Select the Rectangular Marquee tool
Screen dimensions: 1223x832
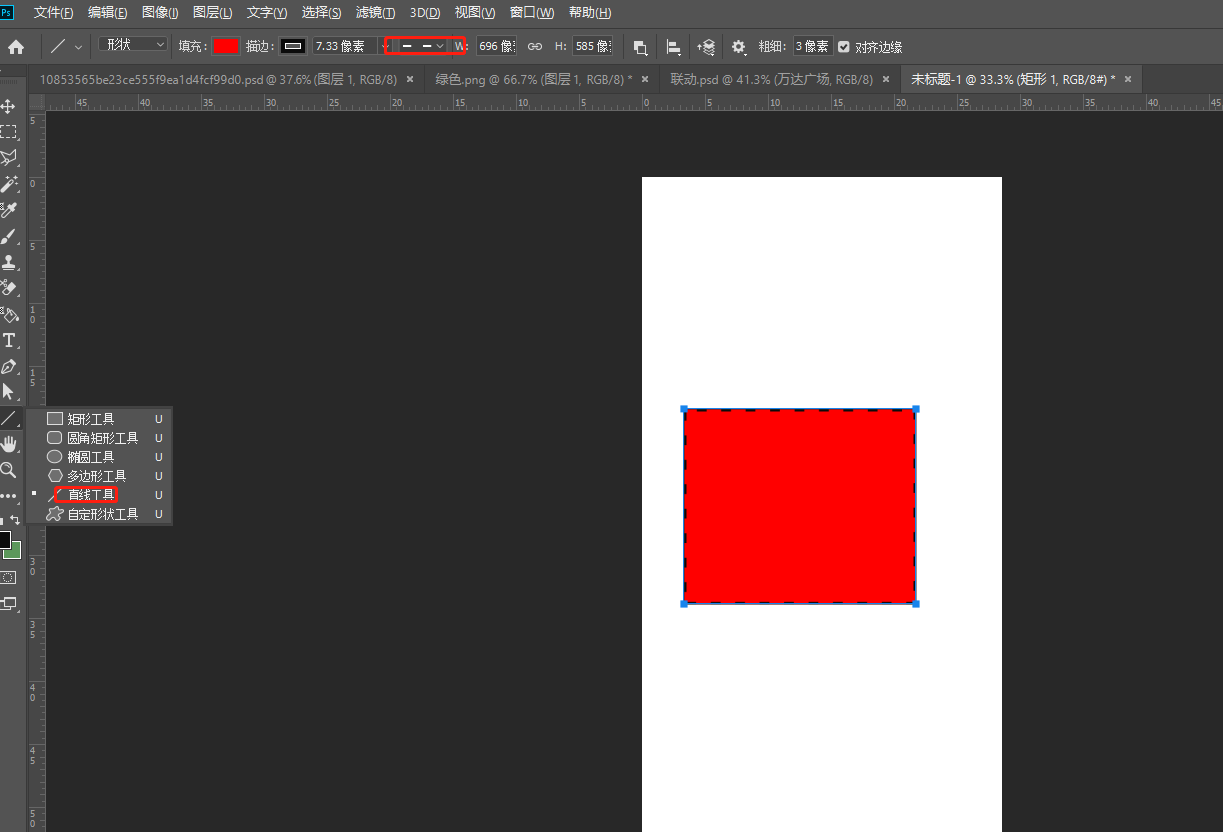click(x=9, y=132)
